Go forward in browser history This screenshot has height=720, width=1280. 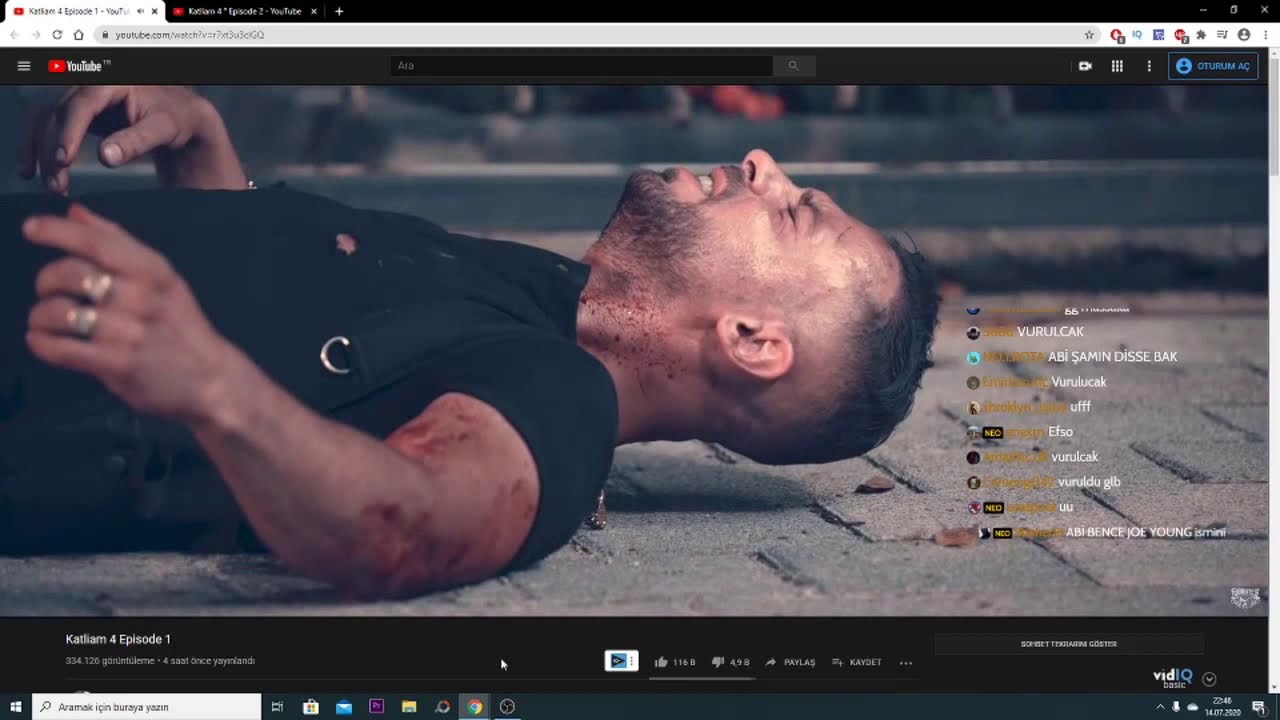[36, 35]
